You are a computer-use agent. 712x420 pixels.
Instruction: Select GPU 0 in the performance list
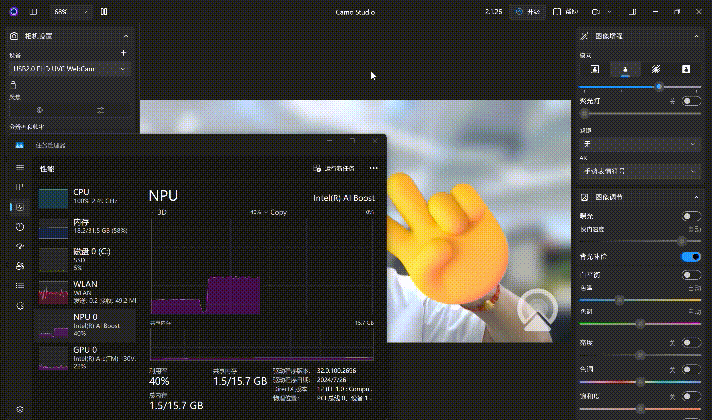tap(90, 355)
